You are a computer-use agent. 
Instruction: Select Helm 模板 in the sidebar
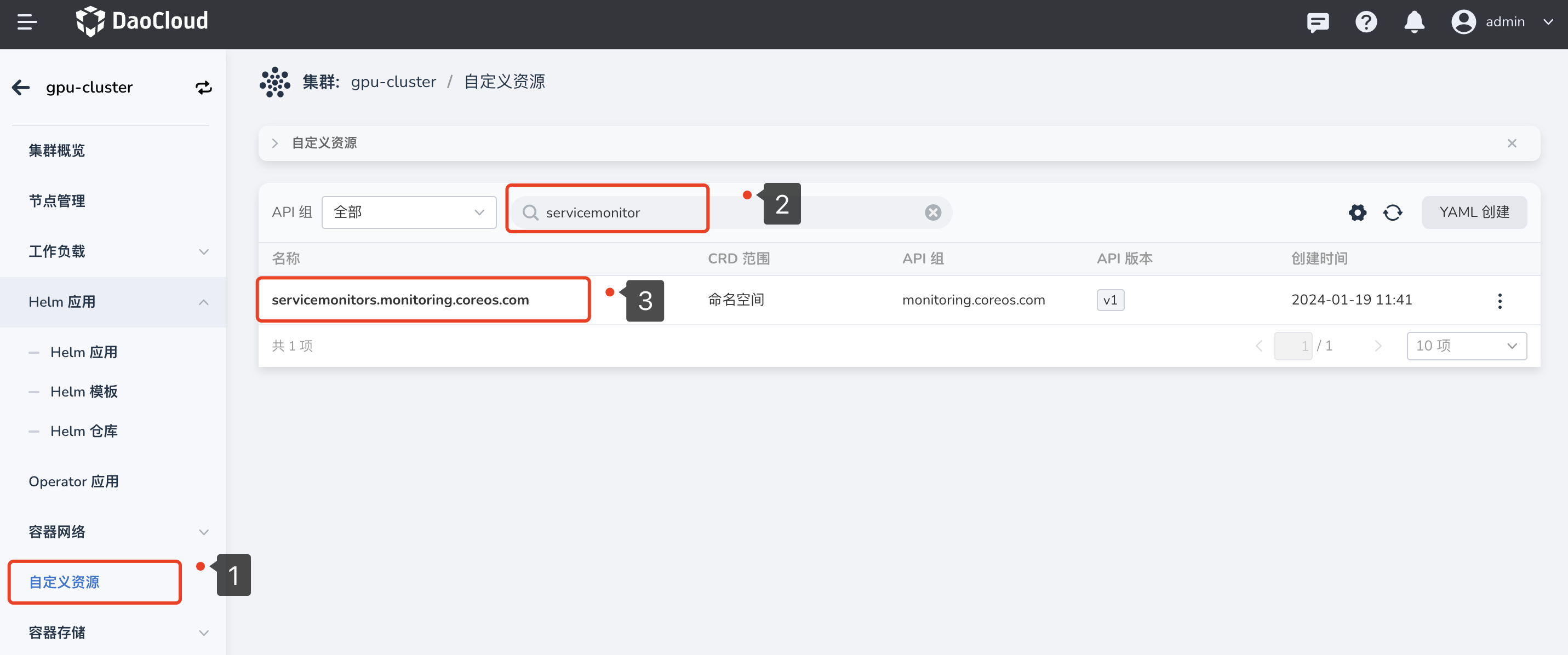point(84,392)
